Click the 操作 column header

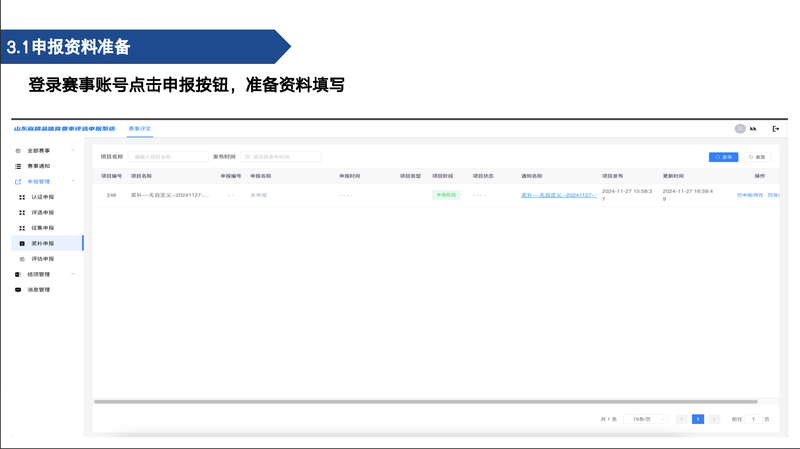click(760, 176)
